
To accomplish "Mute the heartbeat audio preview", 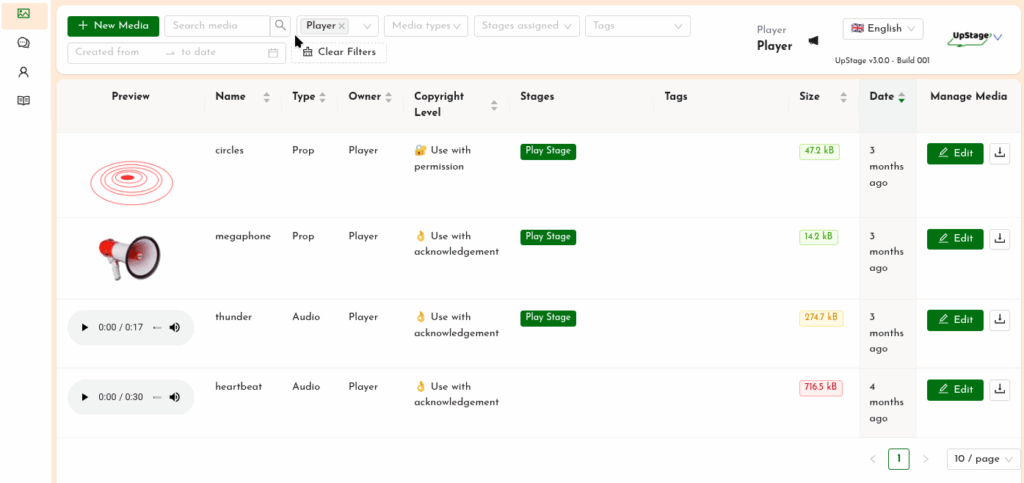I will point(175,397).
